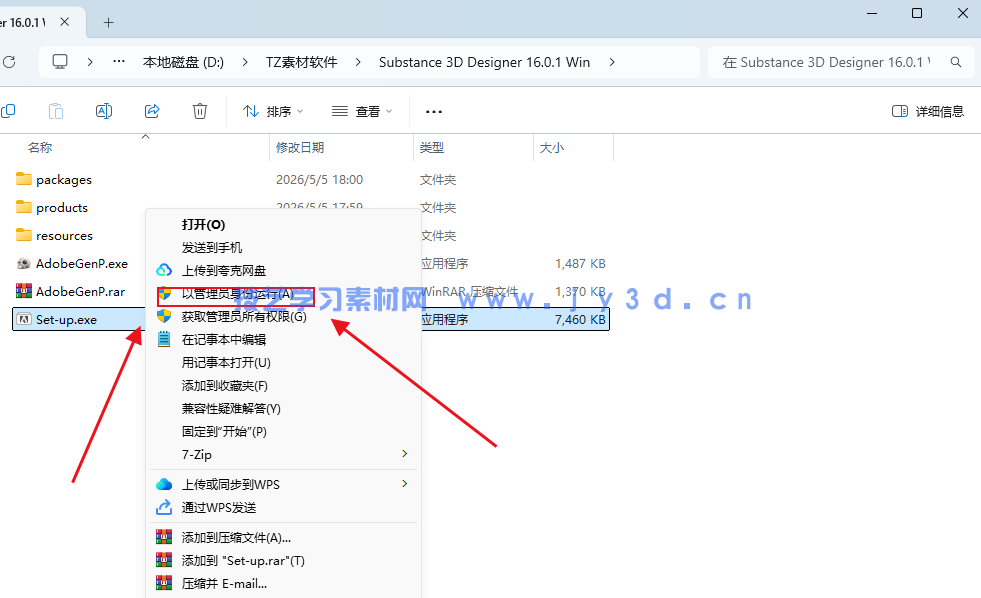Screen dimensions: 981x598
Task: Expand chevron after 本地磁盘 (D:)
Action: point(245,62)
